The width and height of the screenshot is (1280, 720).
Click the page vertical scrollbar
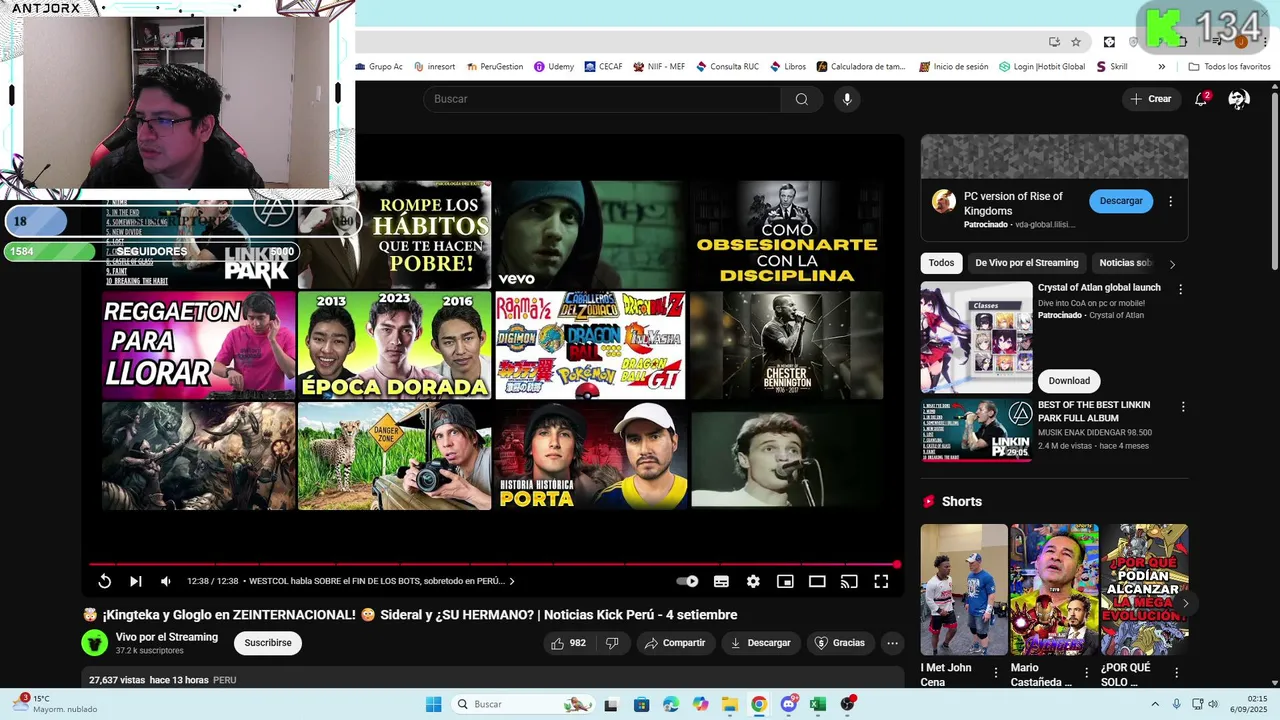(1274, 180)
